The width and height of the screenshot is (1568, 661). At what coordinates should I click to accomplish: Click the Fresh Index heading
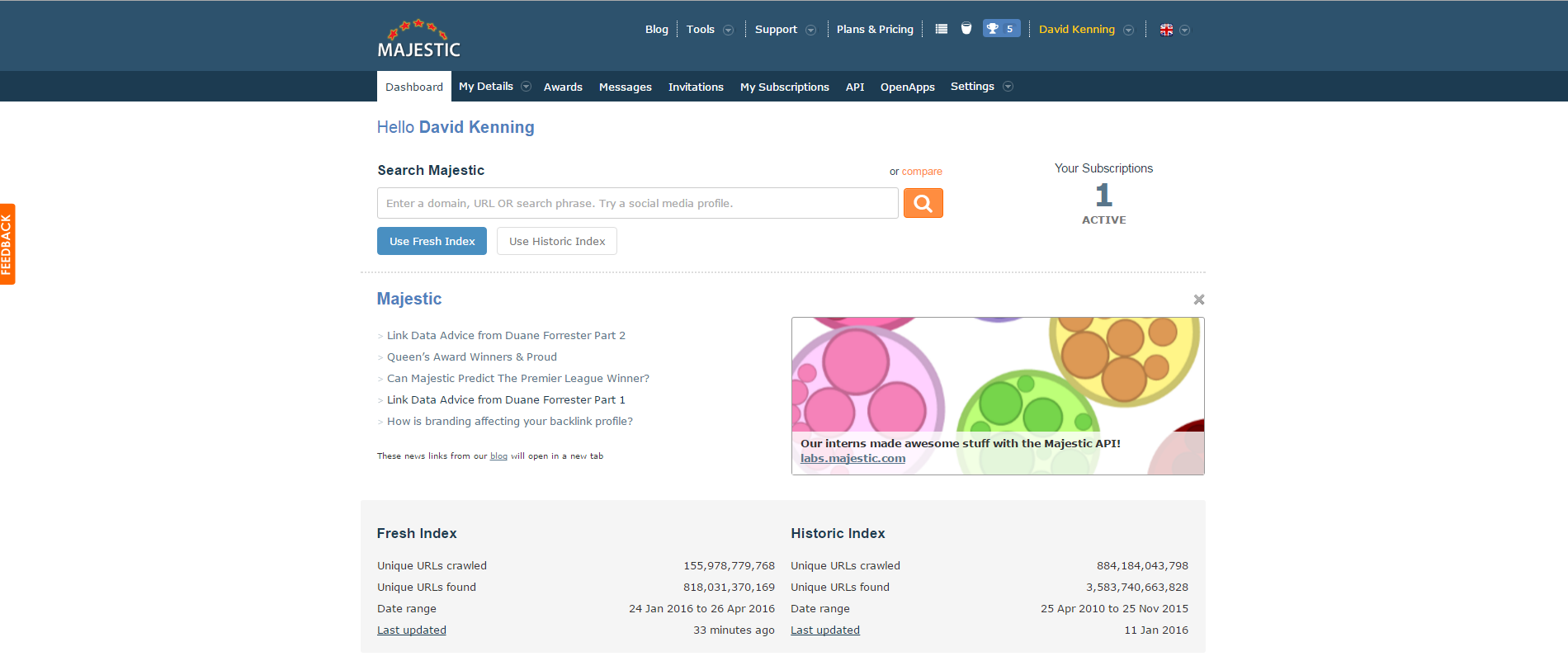417,534
